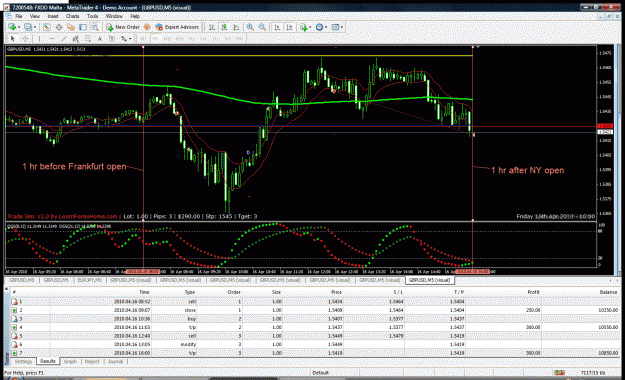Select the horizontal line drawing tool
Viewport: 625px width, 380px height.
pos(51,39)
